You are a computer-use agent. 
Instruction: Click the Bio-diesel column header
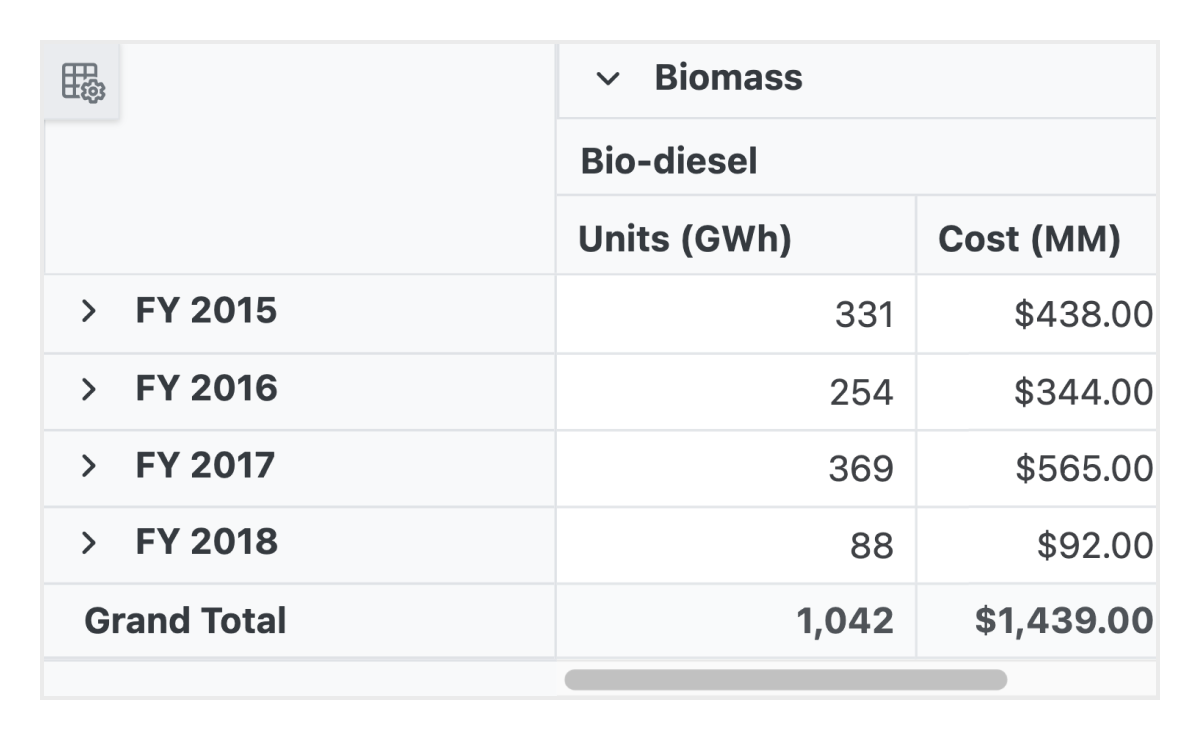(x=669, y=161)
